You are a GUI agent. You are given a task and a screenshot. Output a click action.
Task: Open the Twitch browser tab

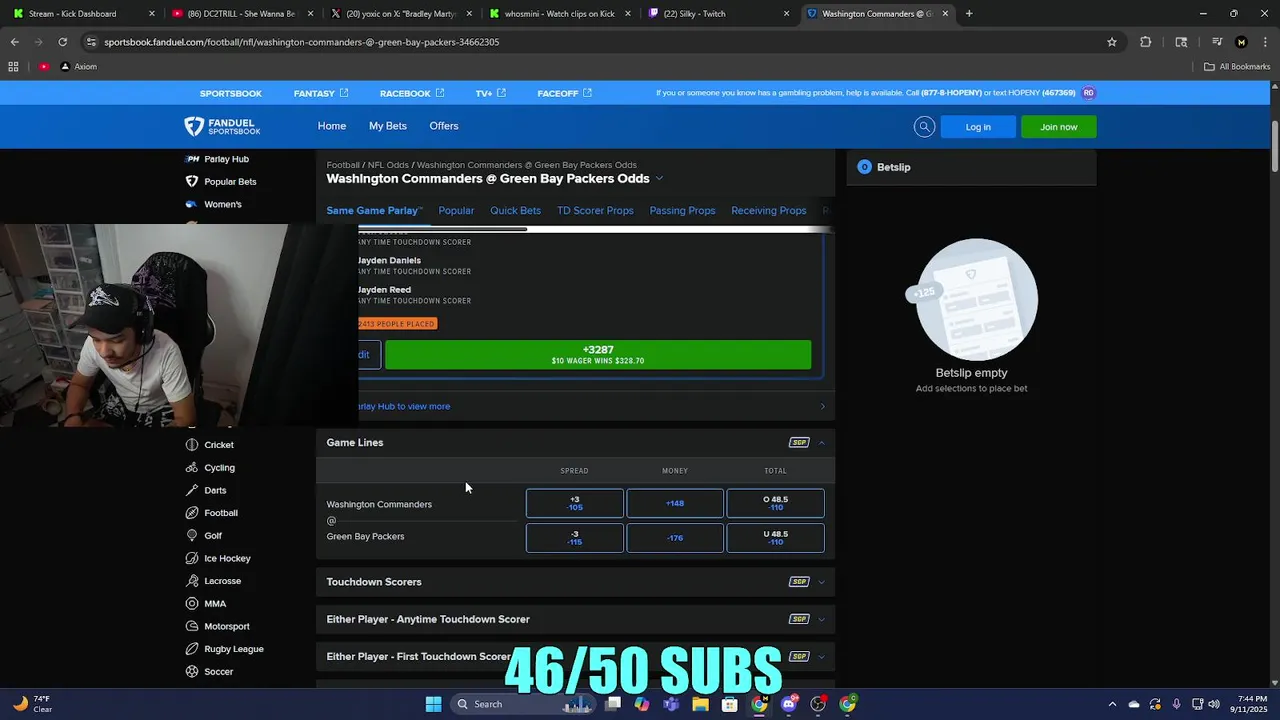click(718, 14)
